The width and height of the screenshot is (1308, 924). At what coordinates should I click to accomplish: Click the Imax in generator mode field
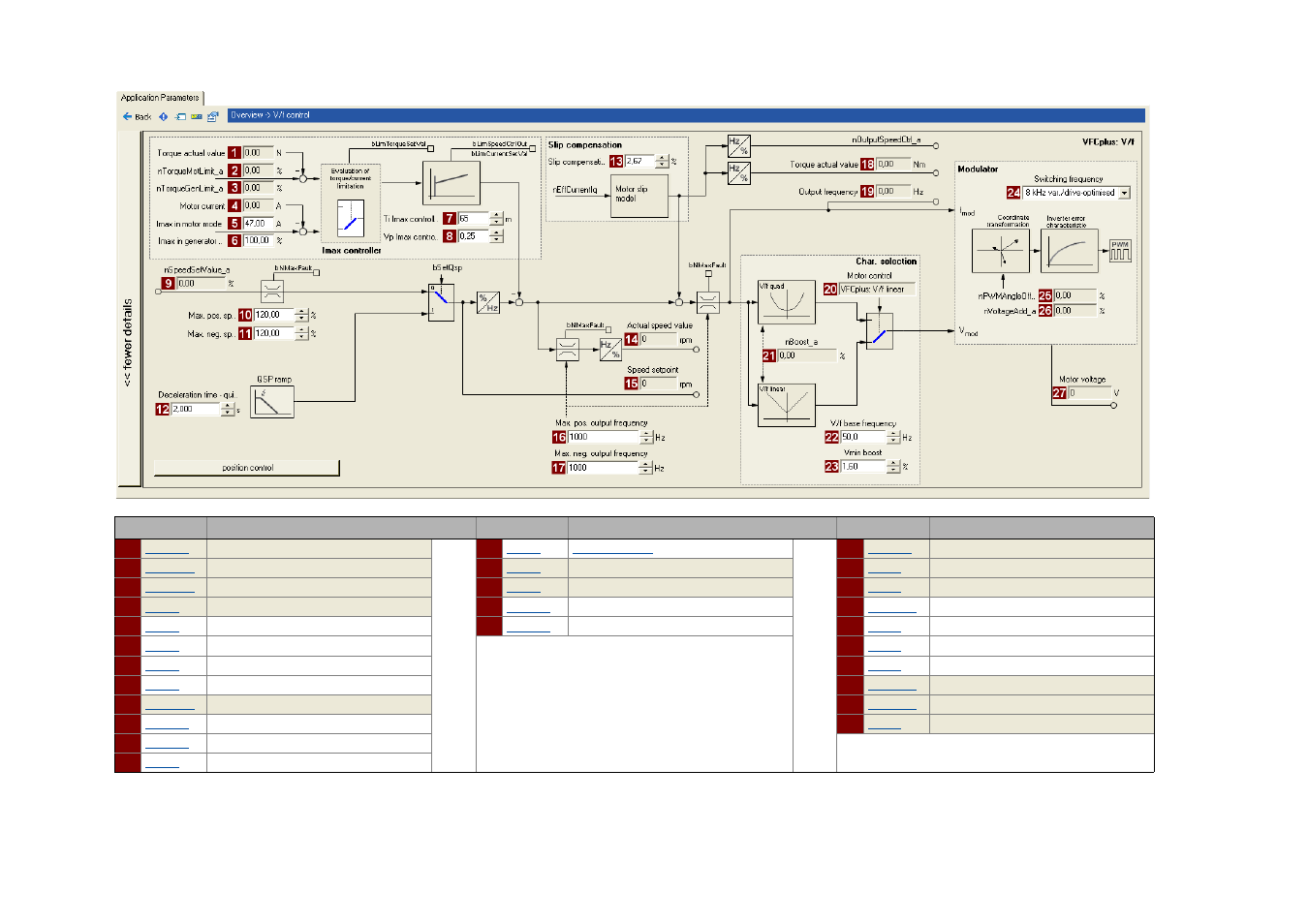point(258,240)
